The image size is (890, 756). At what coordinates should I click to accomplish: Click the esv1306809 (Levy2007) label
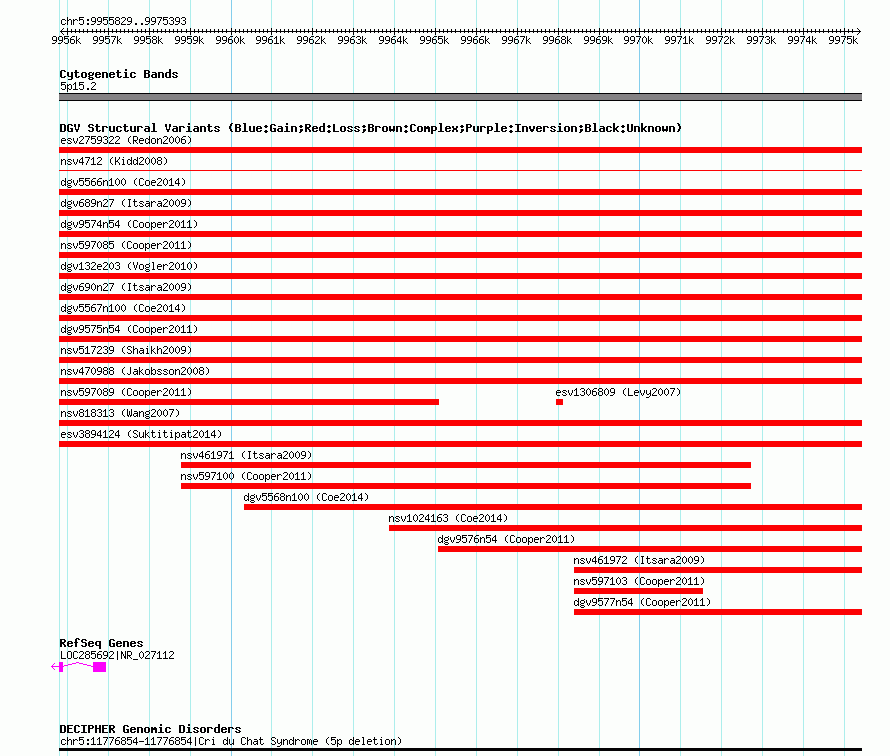[618, 392]
